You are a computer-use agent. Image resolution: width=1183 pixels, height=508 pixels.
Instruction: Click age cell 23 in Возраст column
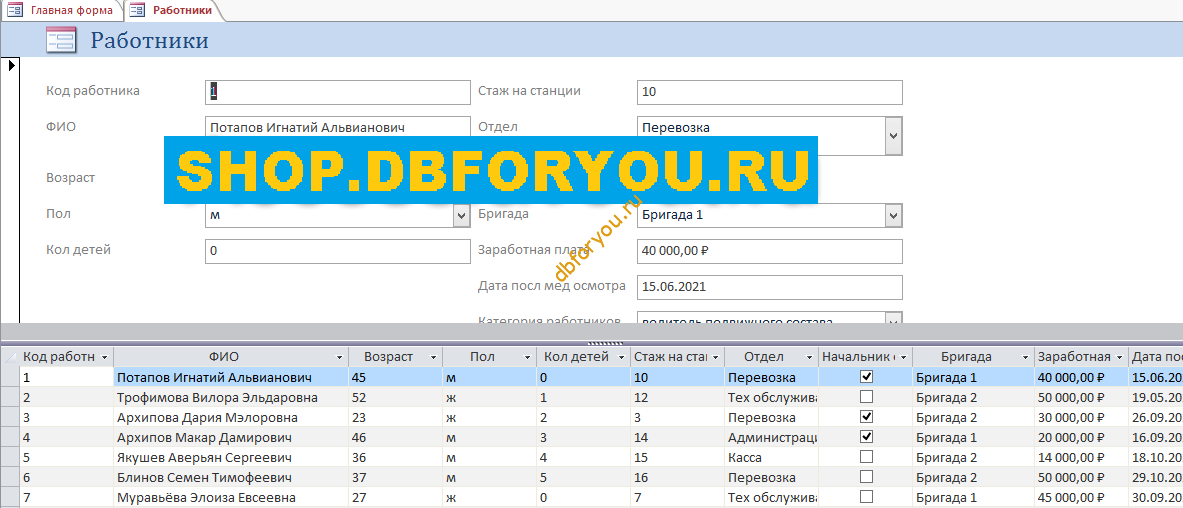(x=395, y=417)
